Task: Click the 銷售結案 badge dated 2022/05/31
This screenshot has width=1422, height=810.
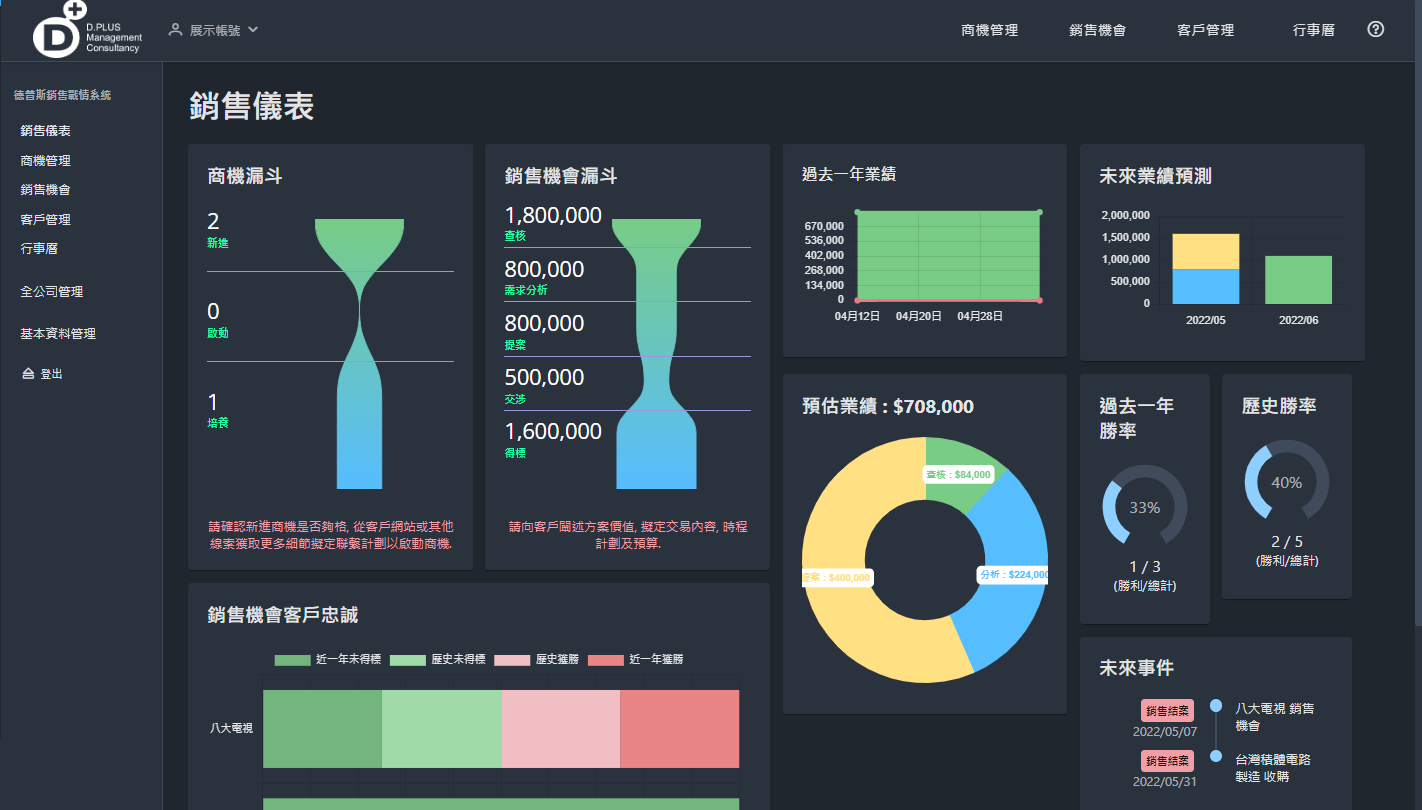Action: point(1167,760)
